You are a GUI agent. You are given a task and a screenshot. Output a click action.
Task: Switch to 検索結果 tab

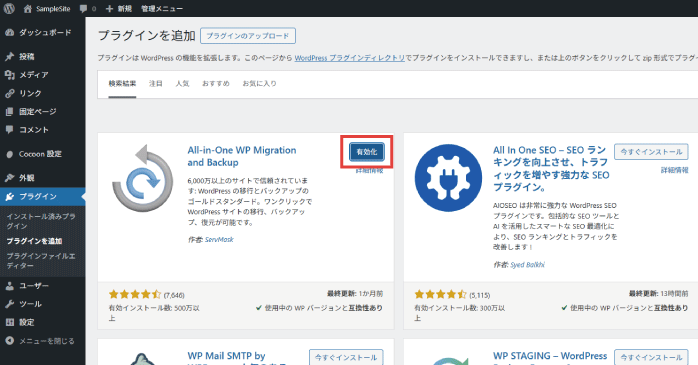(122, 83)
